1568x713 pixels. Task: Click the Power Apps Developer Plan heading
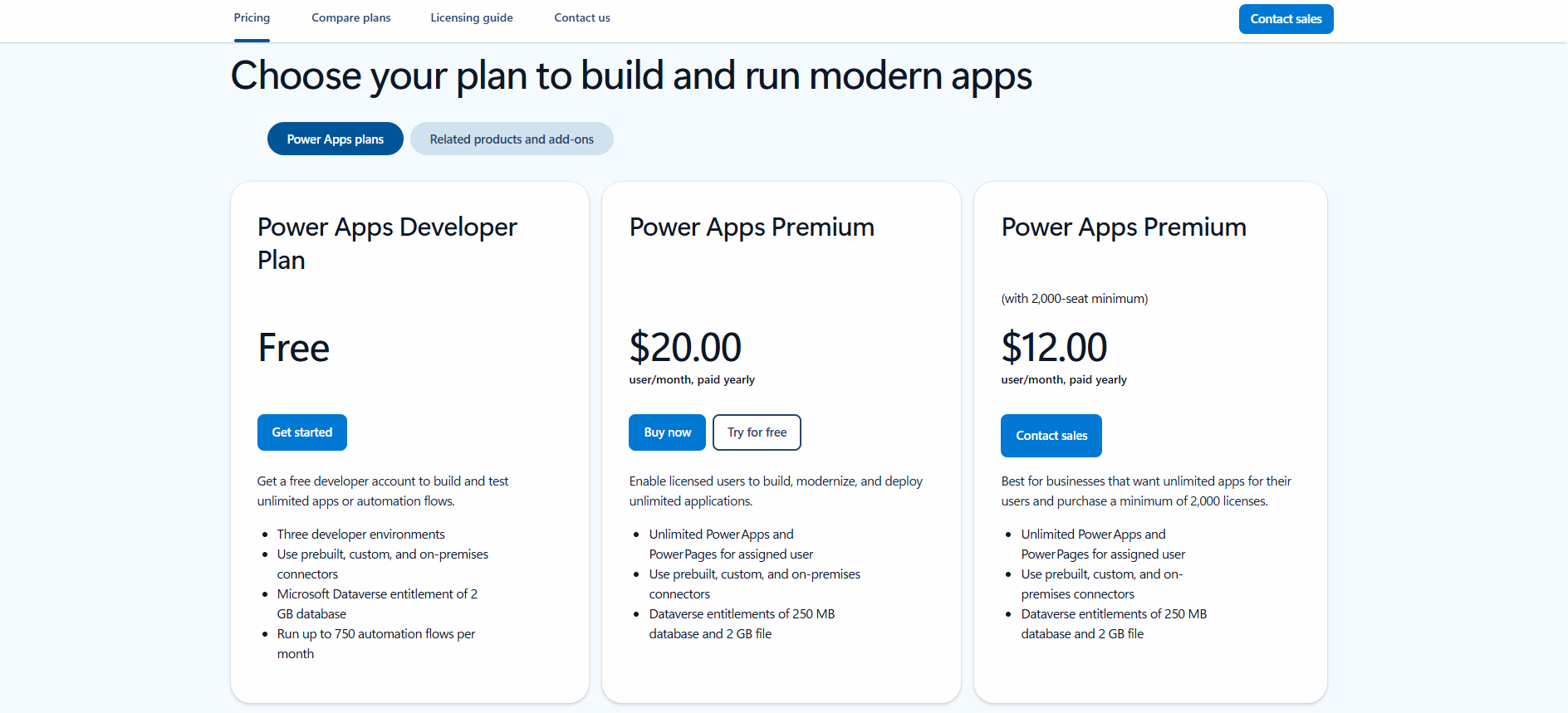(x=387, y=243)
